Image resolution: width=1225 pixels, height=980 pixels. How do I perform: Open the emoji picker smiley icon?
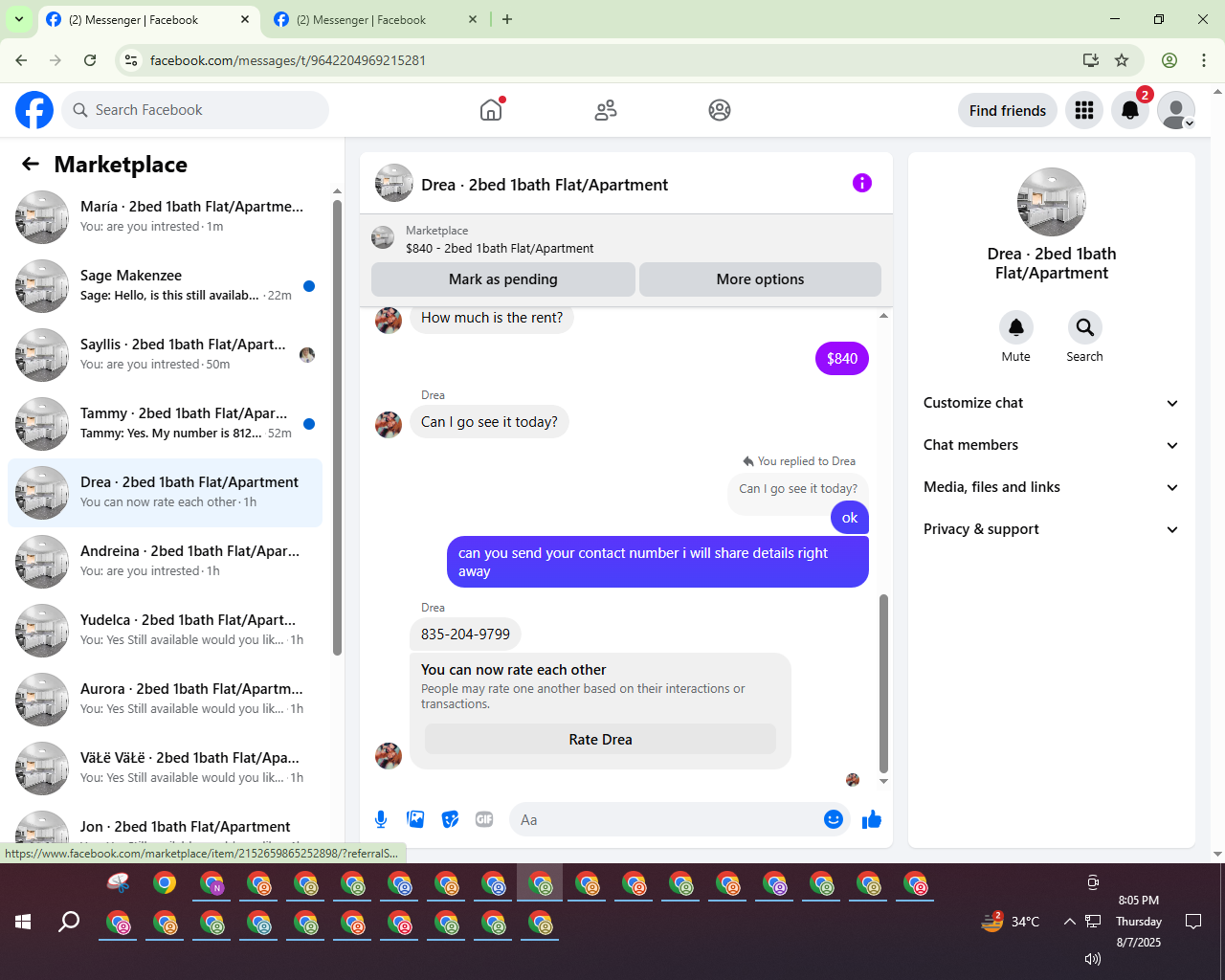(834, 819)
